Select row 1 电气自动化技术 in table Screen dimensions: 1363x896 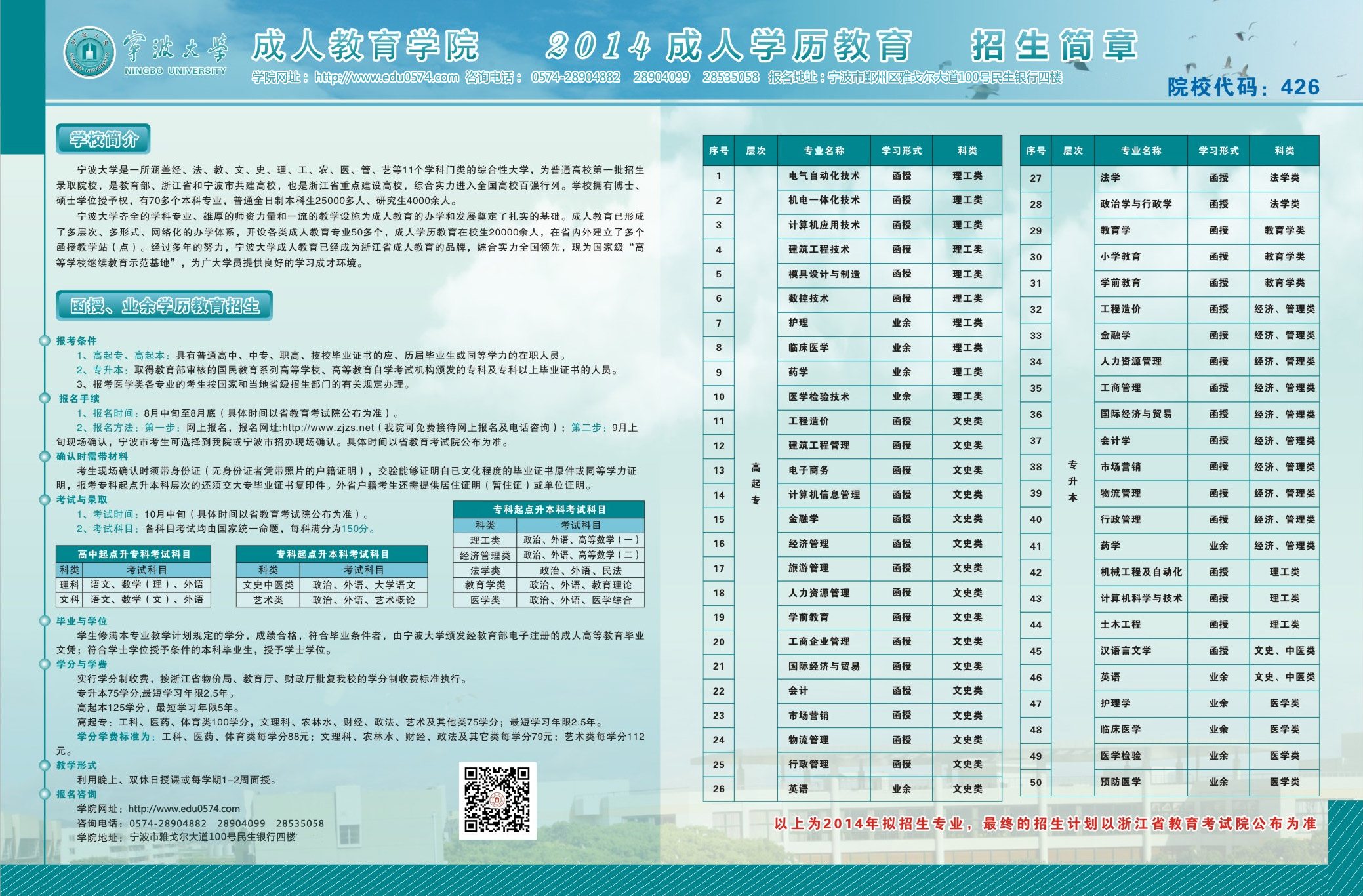[x=824, y=176]
